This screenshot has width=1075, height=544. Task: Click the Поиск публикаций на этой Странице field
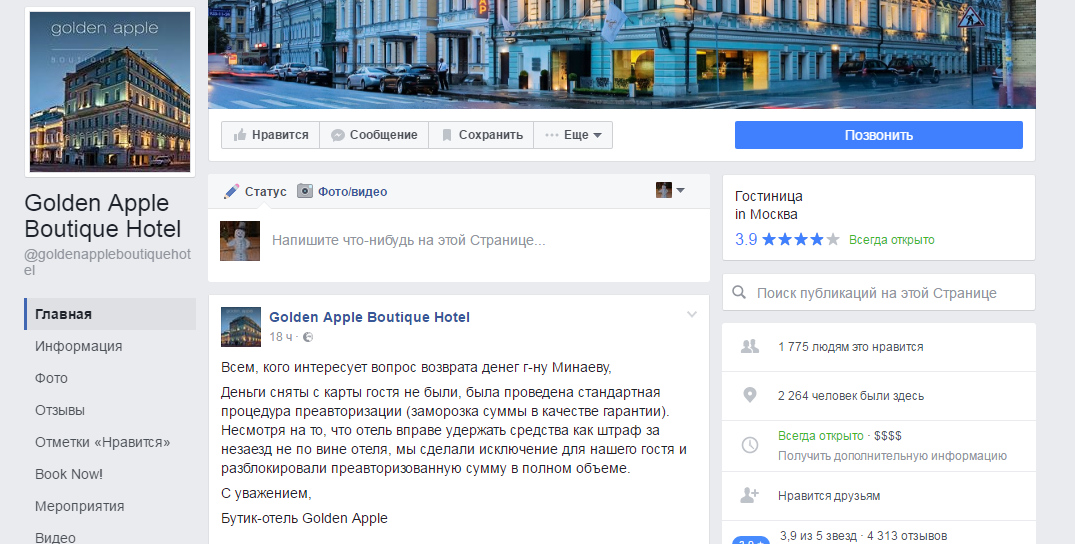pos(878,293)
